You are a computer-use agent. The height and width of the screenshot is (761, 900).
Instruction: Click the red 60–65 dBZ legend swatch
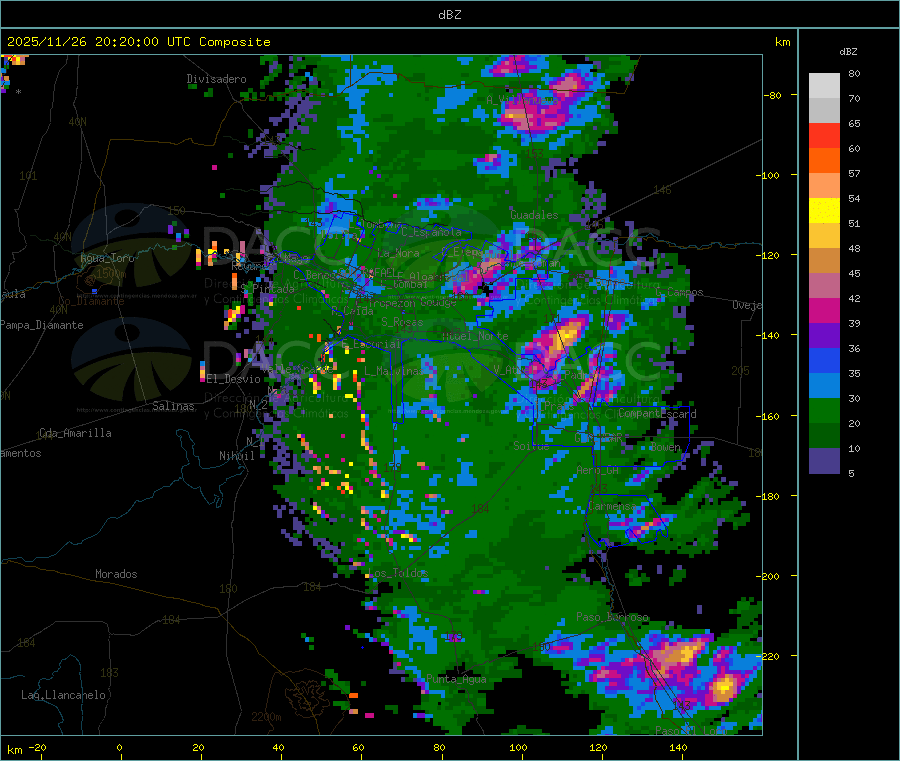[x=824, y=135]
